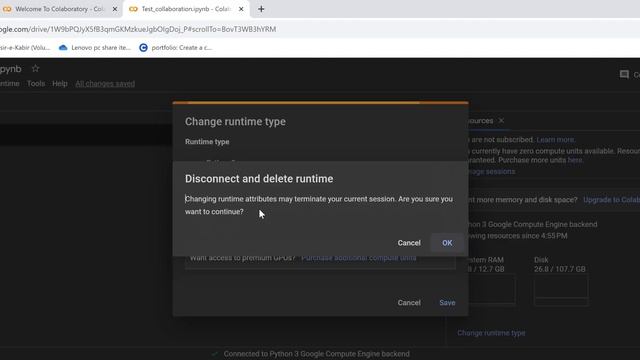Switch to the Welcome To Colaboratory tab
Image resolution: width=640 pixels, height=360 pixels.
click(x=59, y=9)
